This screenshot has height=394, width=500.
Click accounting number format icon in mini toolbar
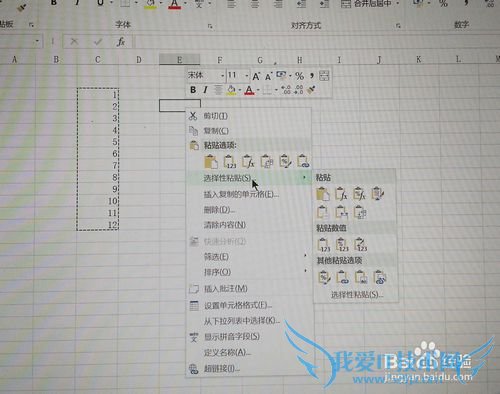(281, 76)
